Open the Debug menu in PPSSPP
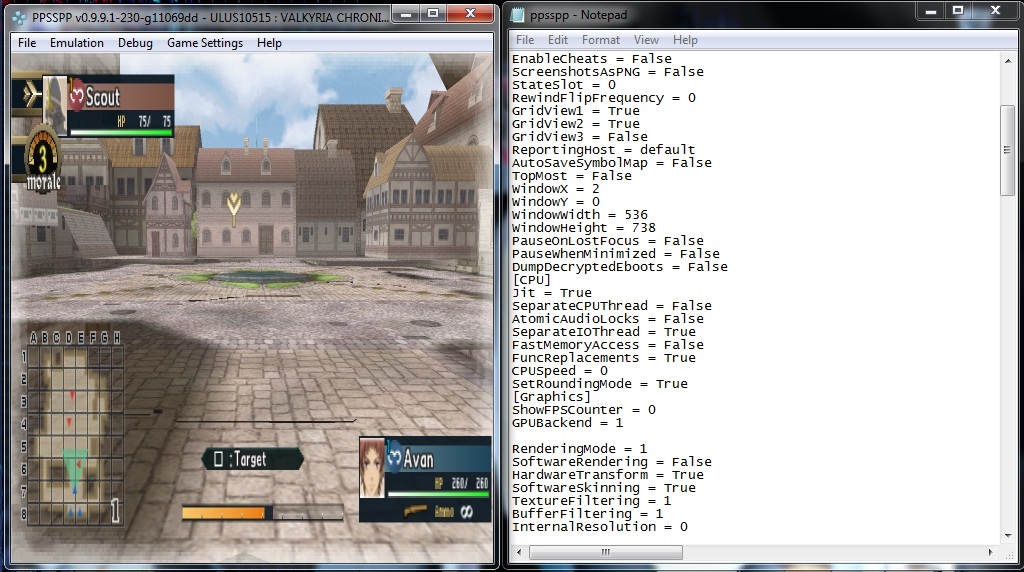The image size is (1024, 572). (x=135, y=43)
